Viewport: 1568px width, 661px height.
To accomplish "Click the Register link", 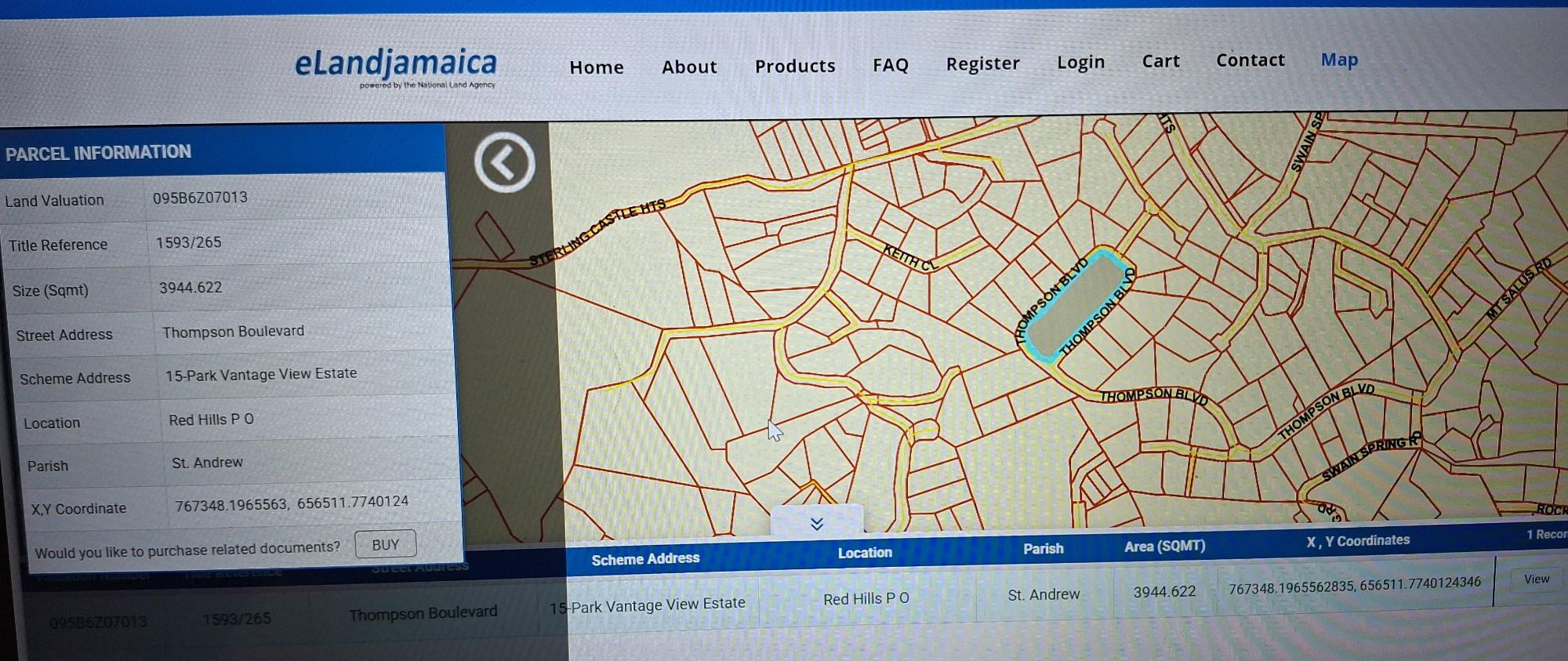I will [x=982, y=64].
